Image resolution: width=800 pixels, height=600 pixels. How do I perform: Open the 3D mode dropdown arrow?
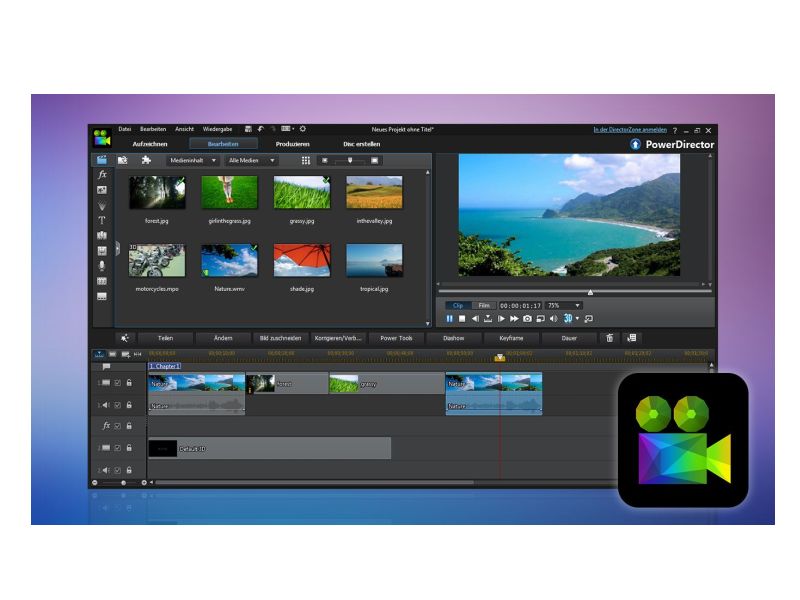point(578,319)
